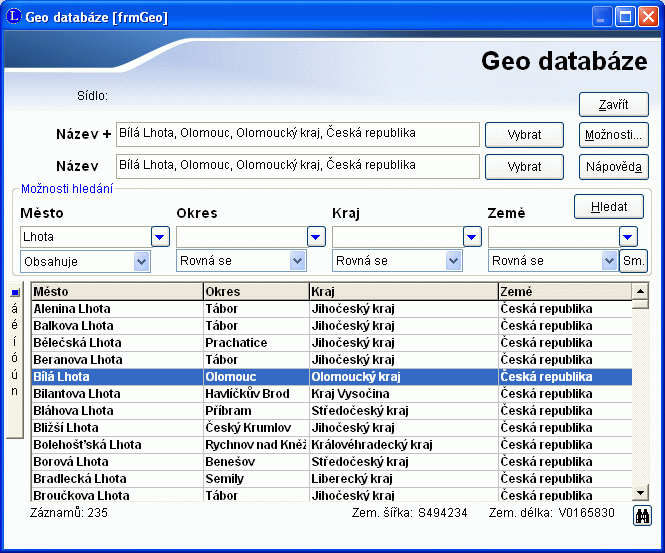Click the Zavřít button
This screenshot has width=665, height=553.
click(614, 104)
